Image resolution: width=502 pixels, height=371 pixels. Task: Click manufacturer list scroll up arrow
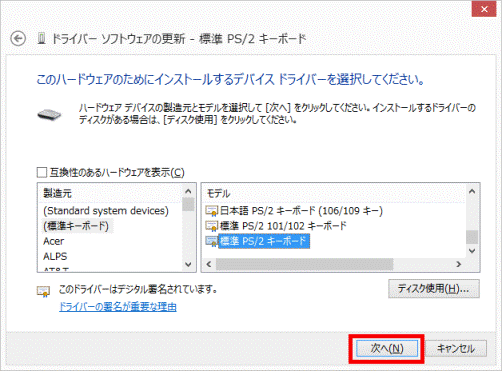(188, 191)
